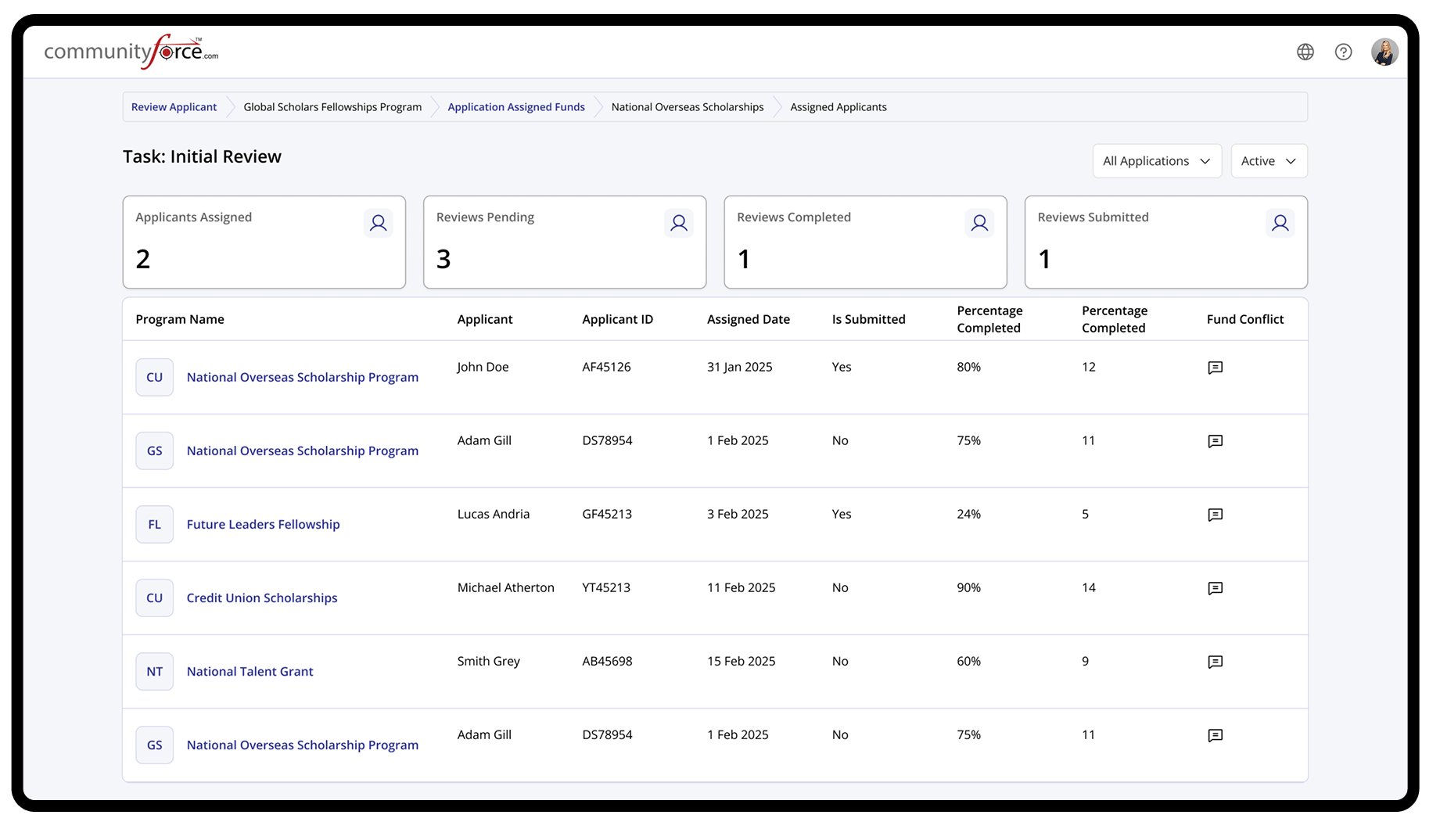Click the Applicants Assigned person icon
The image size is (1440, 840).
tap(378, 224)
